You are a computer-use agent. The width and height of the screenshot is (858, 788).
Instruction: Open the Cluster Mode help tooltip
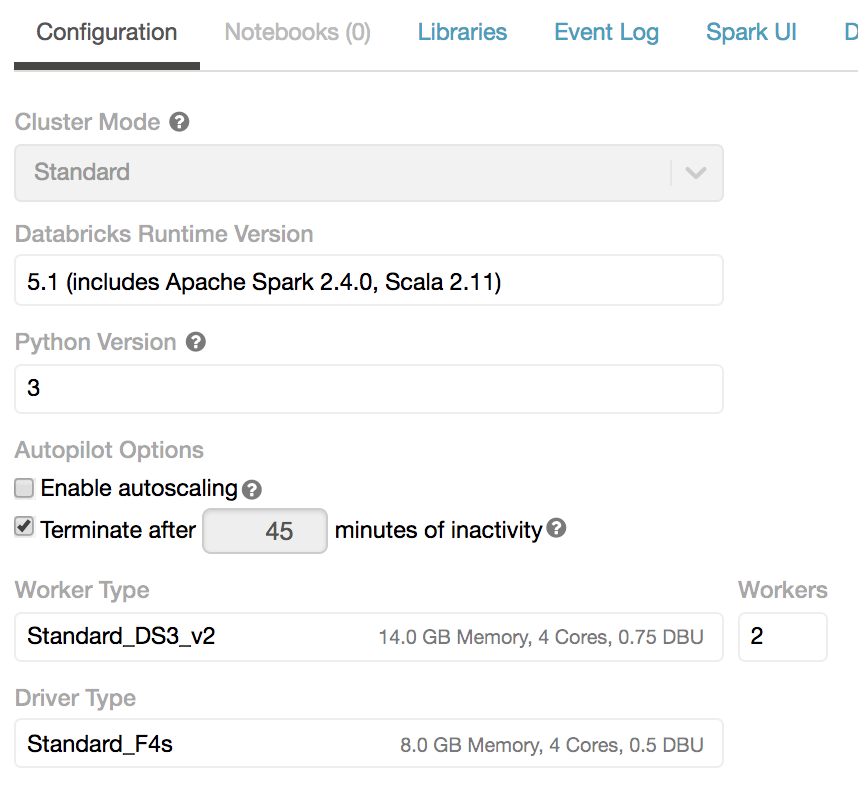(x=179, y=122)
